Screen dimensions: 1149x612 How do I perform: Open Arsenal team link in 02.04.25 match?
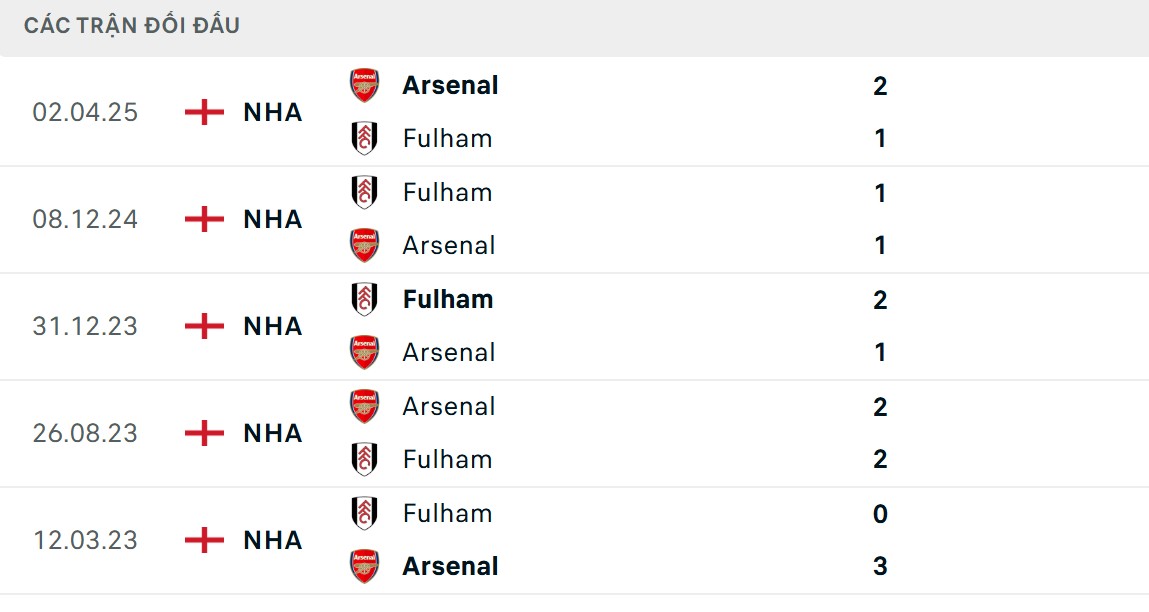point(450,85)
